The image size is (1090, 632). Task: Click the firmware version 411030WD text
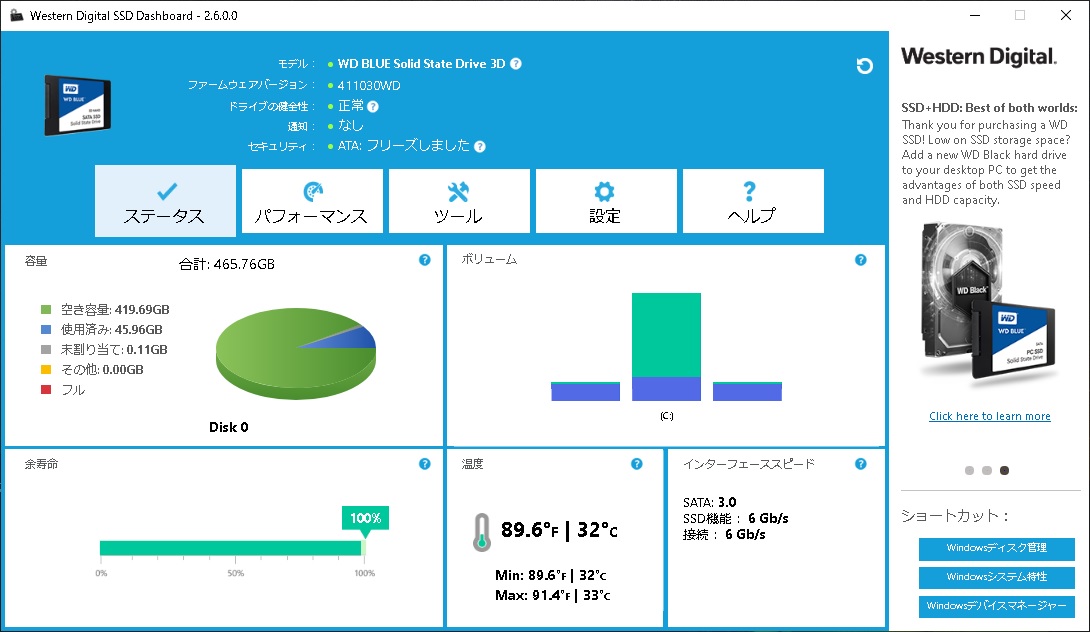tap(369, 86)
